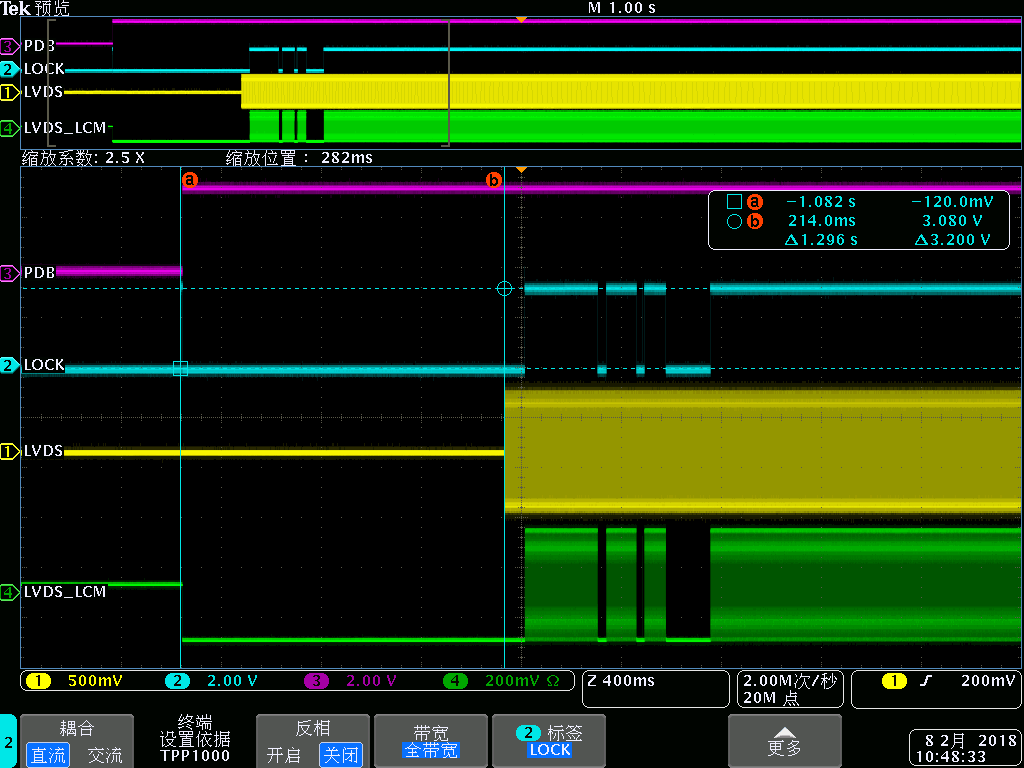Click the 缩放位置 282ms zoom position label
The height and width of the screenshot is (768, 1024).
click(299, 158)
